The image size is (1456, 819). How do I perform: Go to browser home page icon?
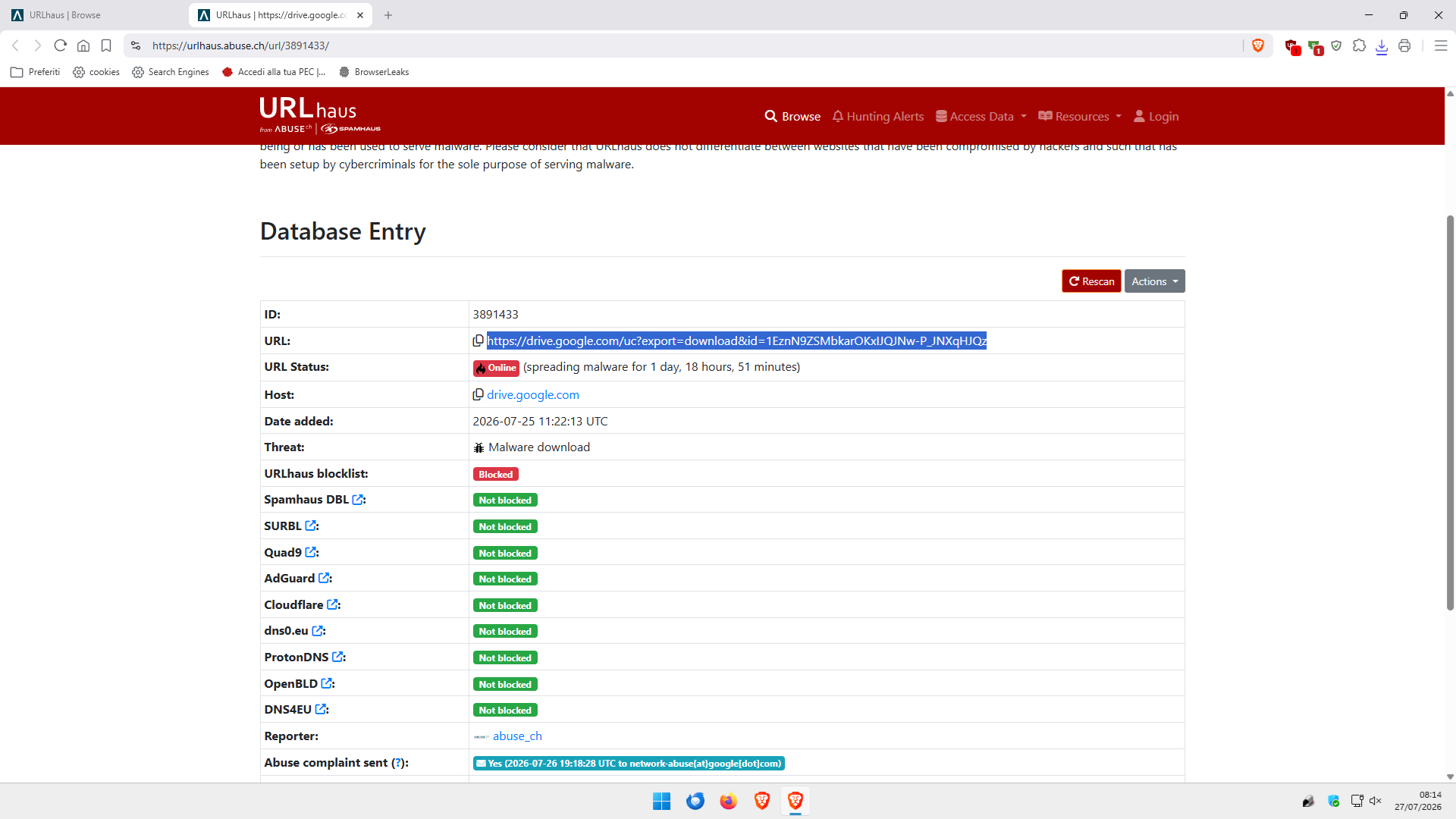tap(83, 45)
